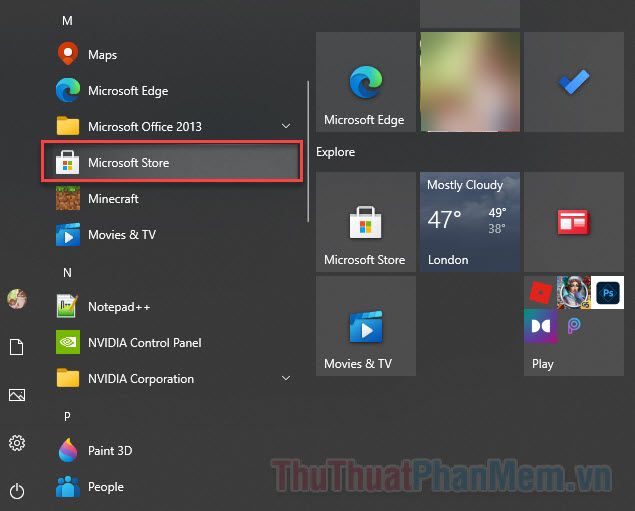Open Settings gear icon

pos(17,443)
